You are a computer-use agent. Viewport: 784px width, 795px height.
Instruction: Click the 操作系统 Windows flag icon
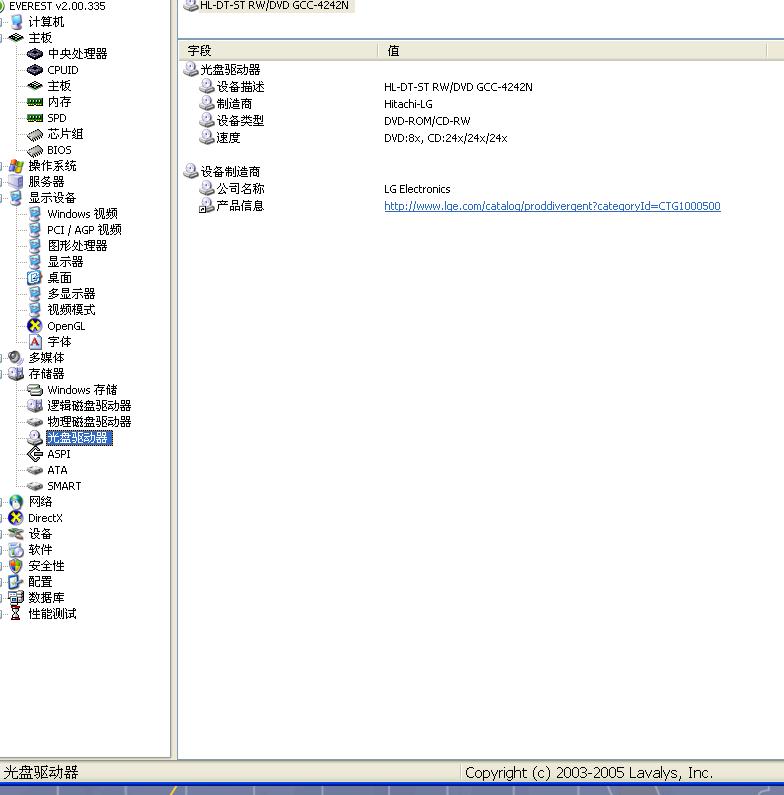tap(16, 166)
